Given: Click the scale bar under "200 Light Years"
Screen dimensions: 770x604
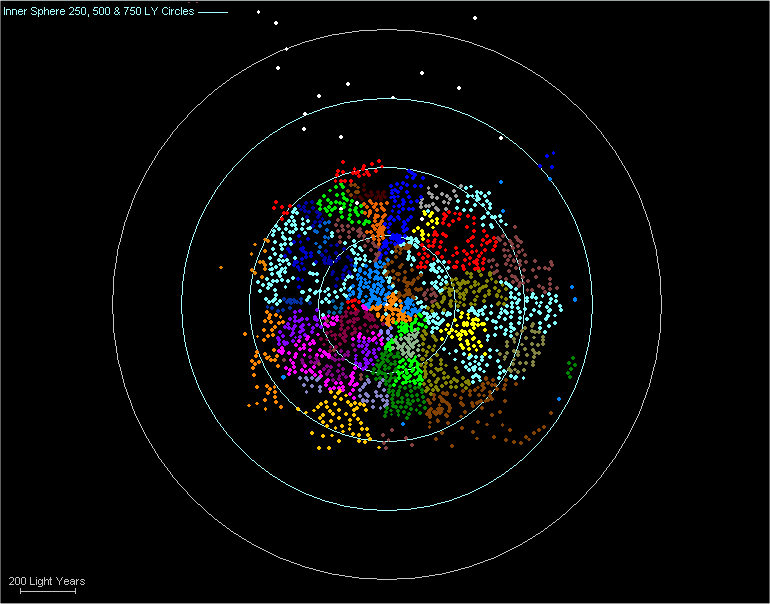Looking at the screenshot, I should click(x=48, y=591).
